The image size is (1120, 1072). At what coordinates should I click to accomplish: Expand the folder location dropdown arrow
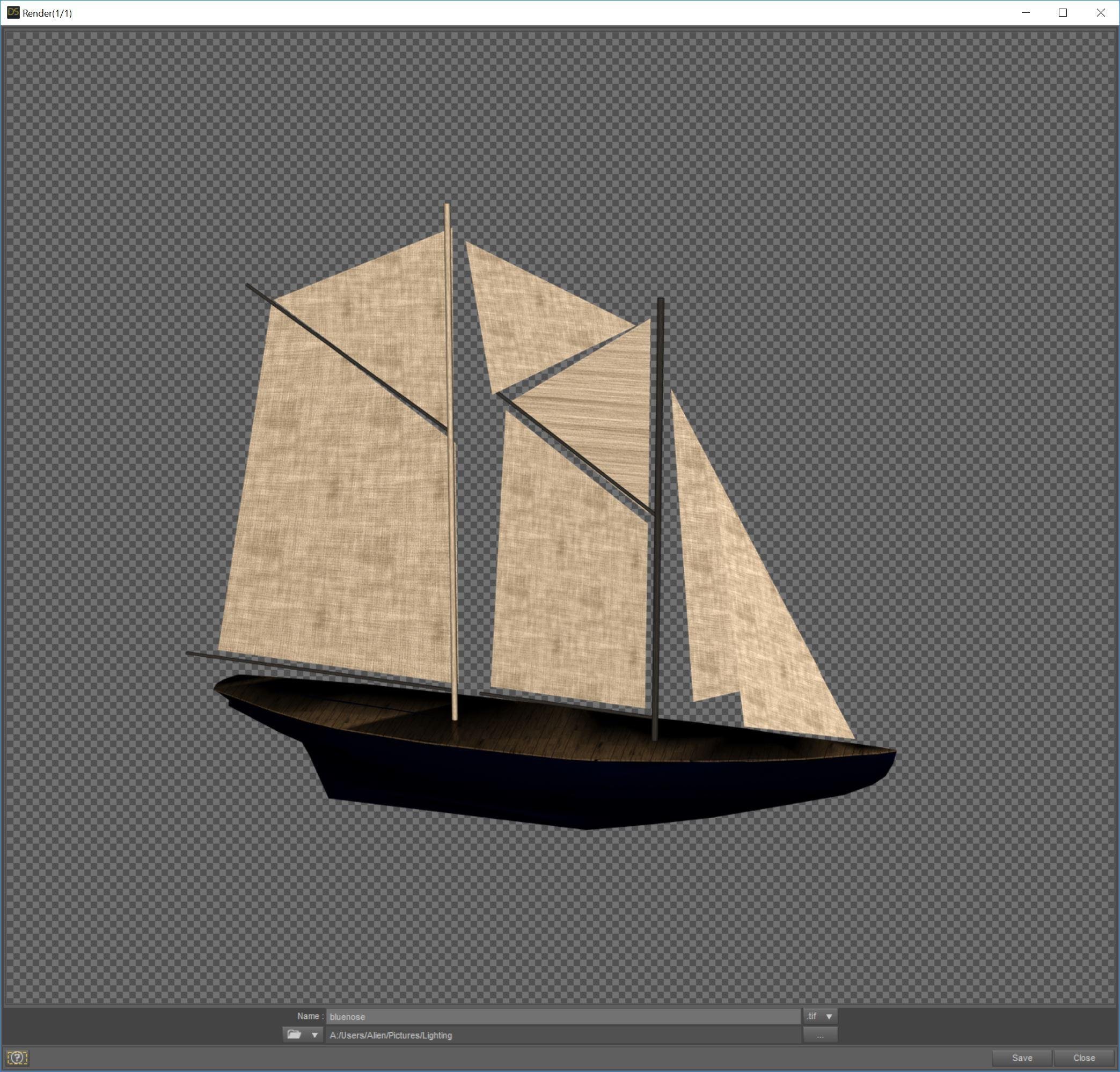click(314, 1035)
